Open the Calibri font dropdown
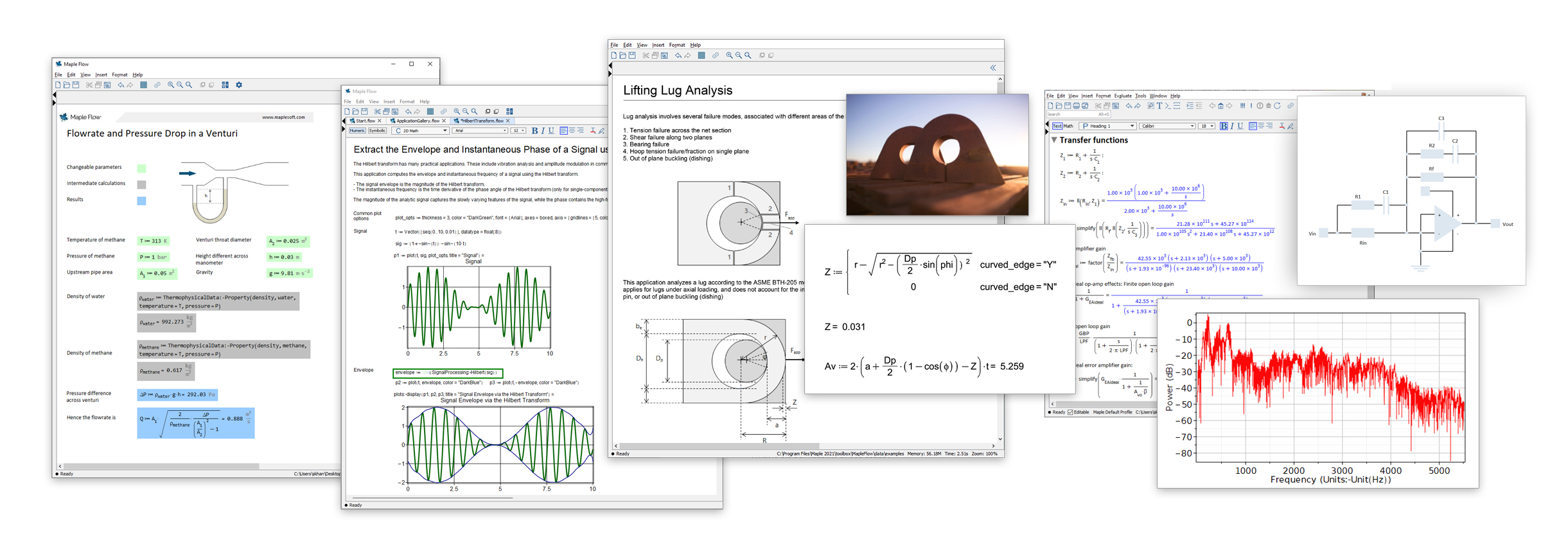 pyautogui.click(x=1167, y=126)
